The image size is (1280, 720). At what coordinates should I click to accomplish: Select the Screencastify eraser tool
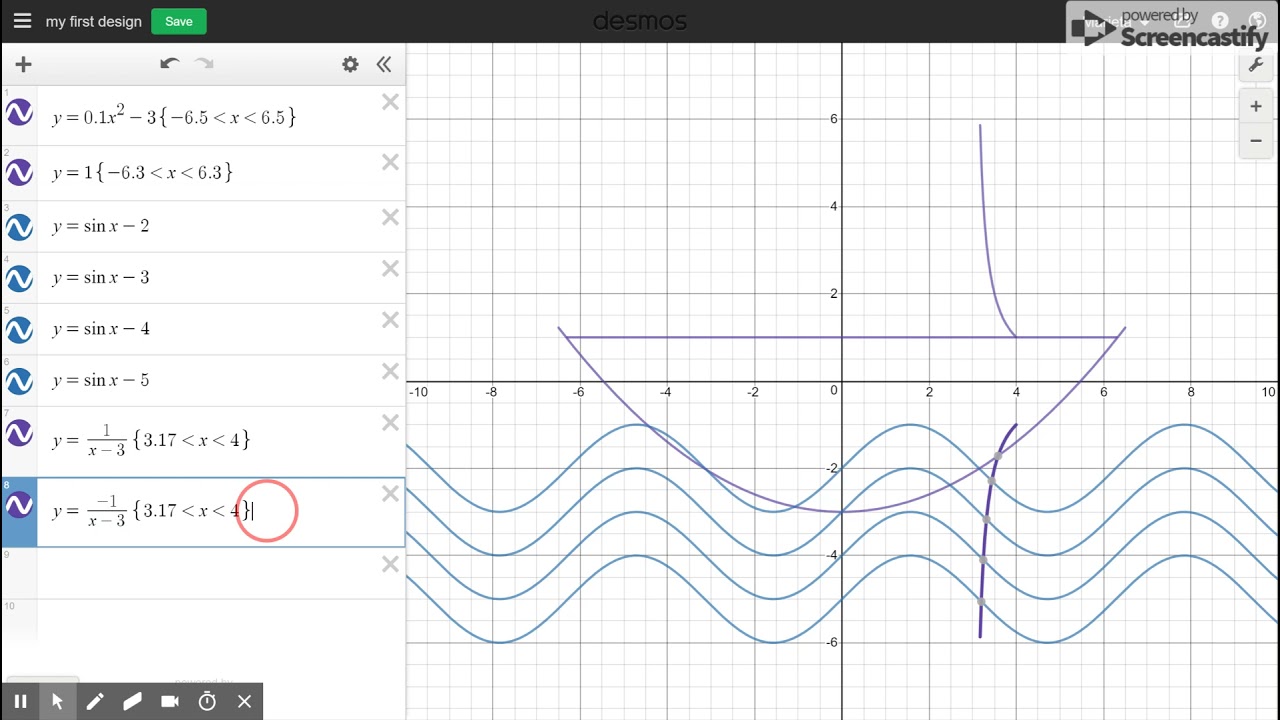(132, 702)
